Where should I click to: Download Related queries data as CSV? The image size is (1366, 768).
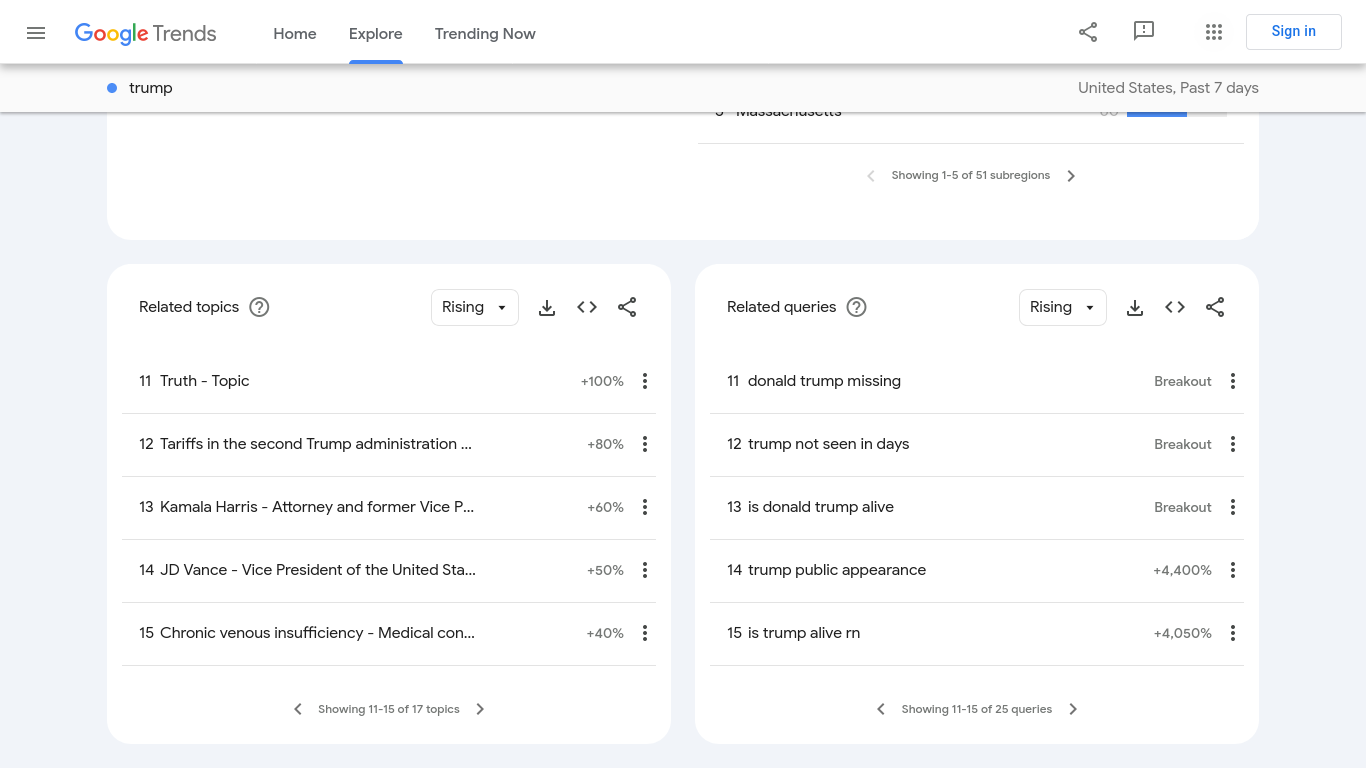(x=1135, y=308)
